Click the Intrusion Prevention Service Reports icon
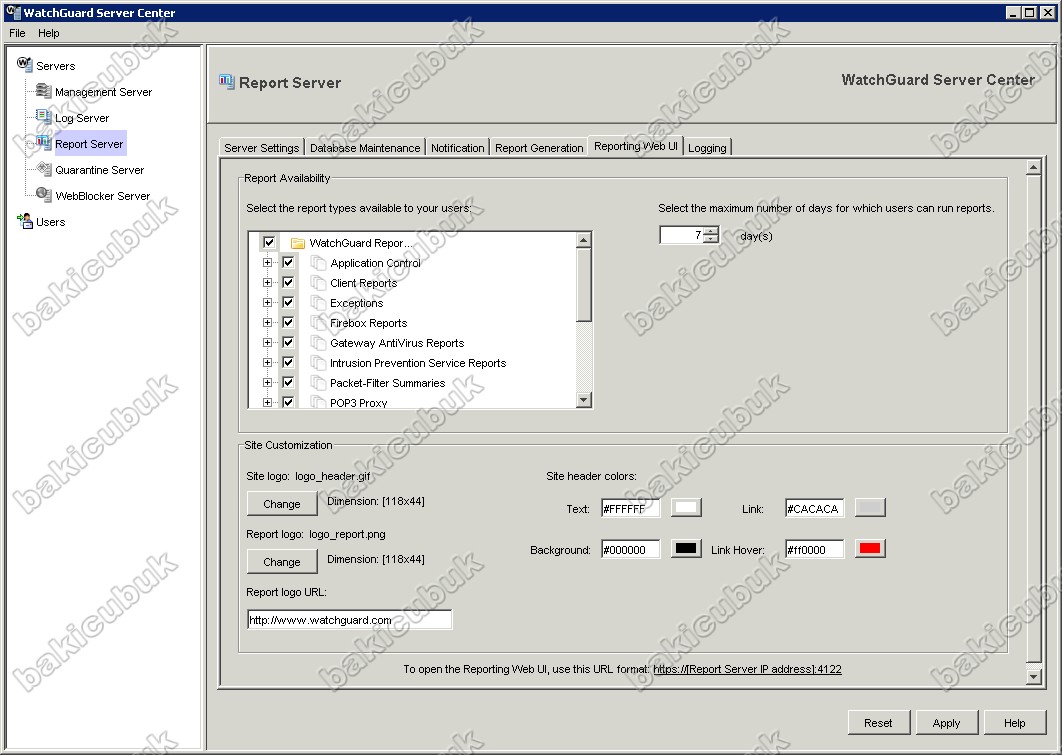 point(318,363)
